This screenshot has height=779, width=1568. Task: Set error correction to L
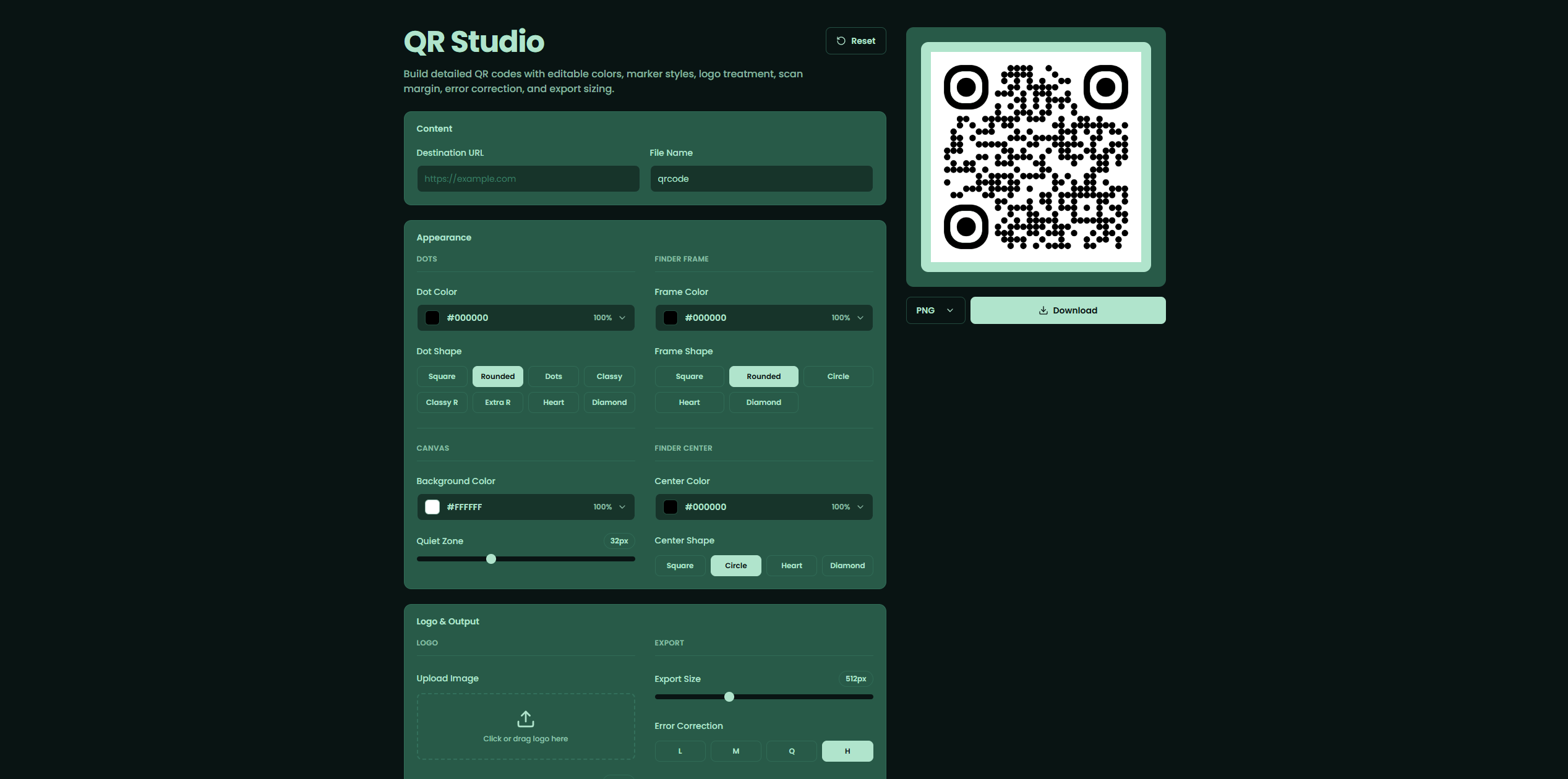click(680, 751)
